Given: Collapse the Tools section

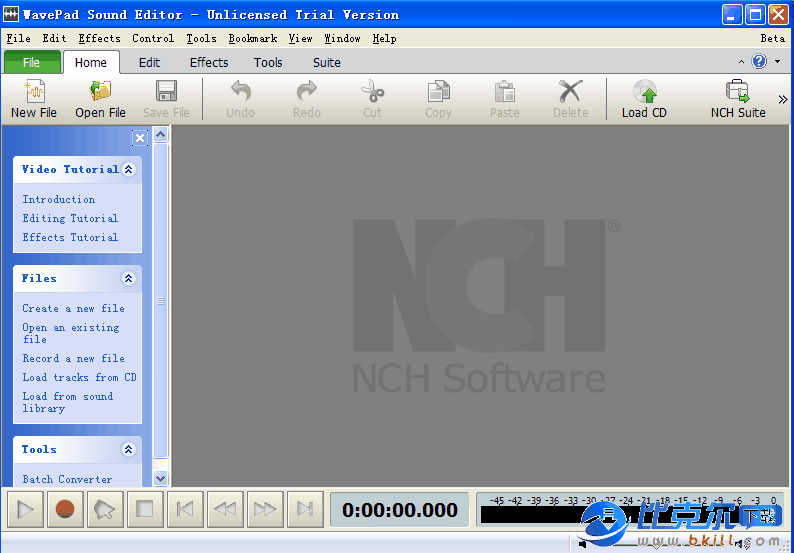Looking at the screenshot, I should (129, 449).
